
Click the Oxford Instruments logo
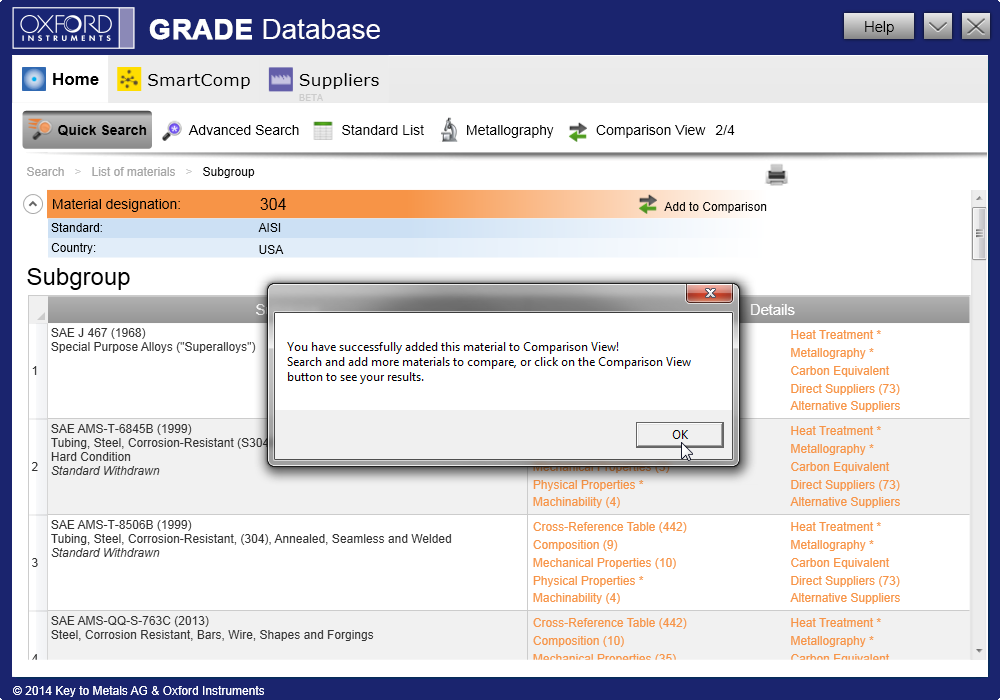coord(73,28)
